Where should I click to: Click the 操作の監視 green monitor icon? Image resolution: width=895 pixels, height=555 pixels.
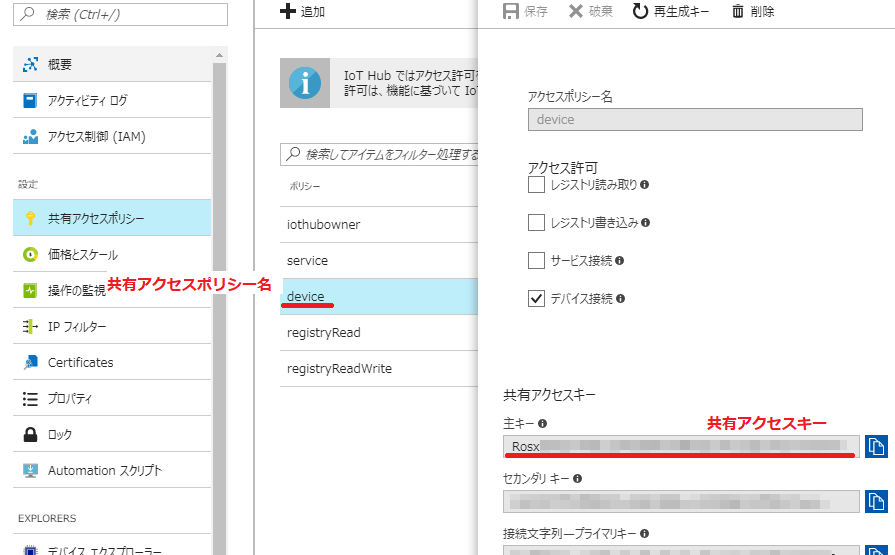(x=30, y=290)
